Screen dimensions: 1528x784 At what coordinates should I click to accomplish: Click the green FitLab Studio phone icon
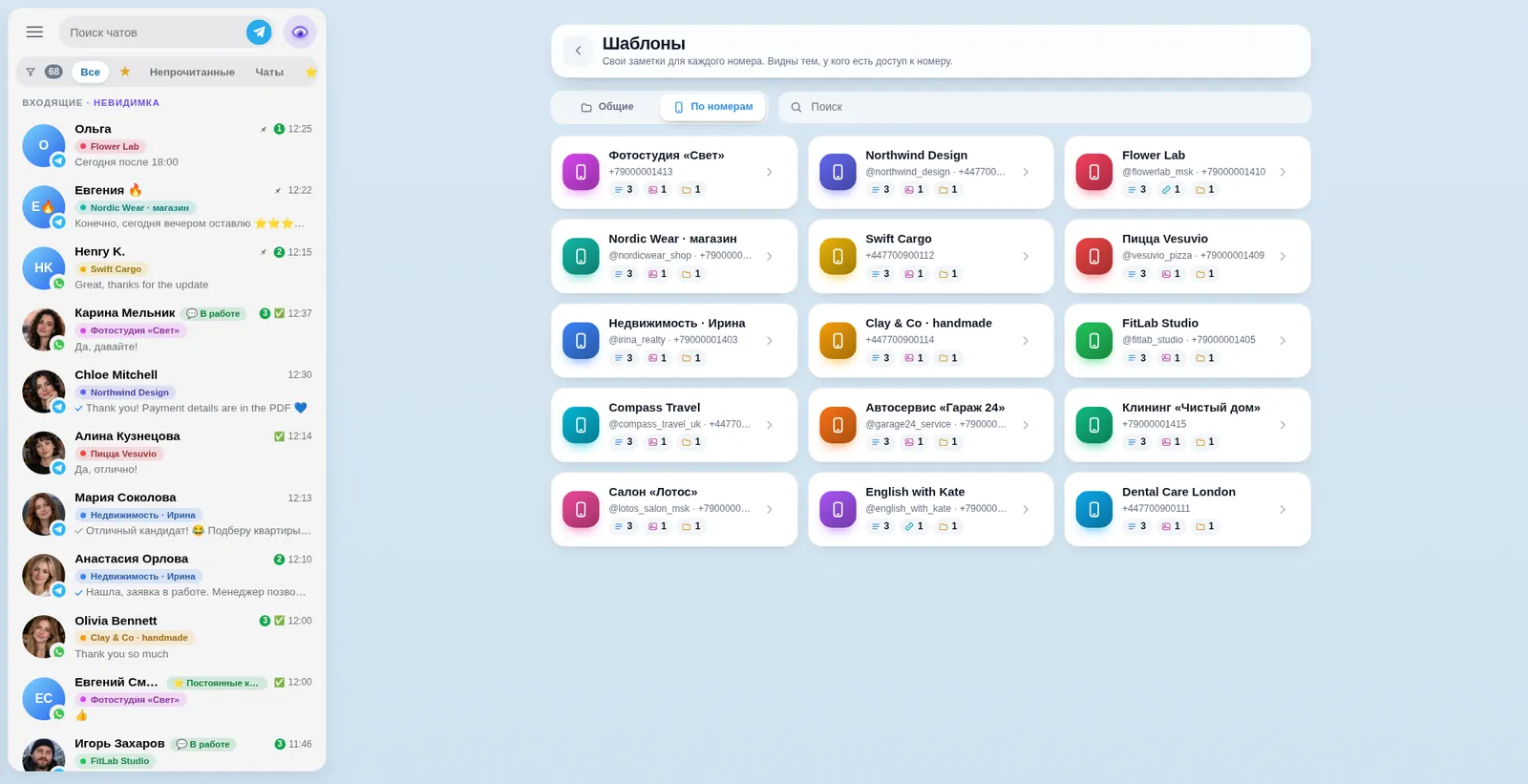(1094, 340)
